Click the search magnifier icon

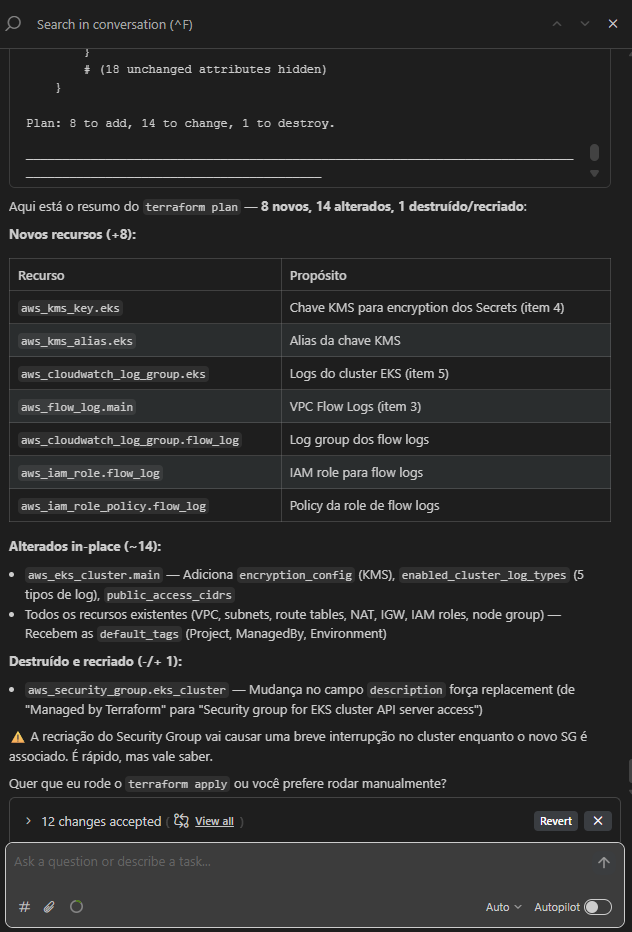pos(14,23)
